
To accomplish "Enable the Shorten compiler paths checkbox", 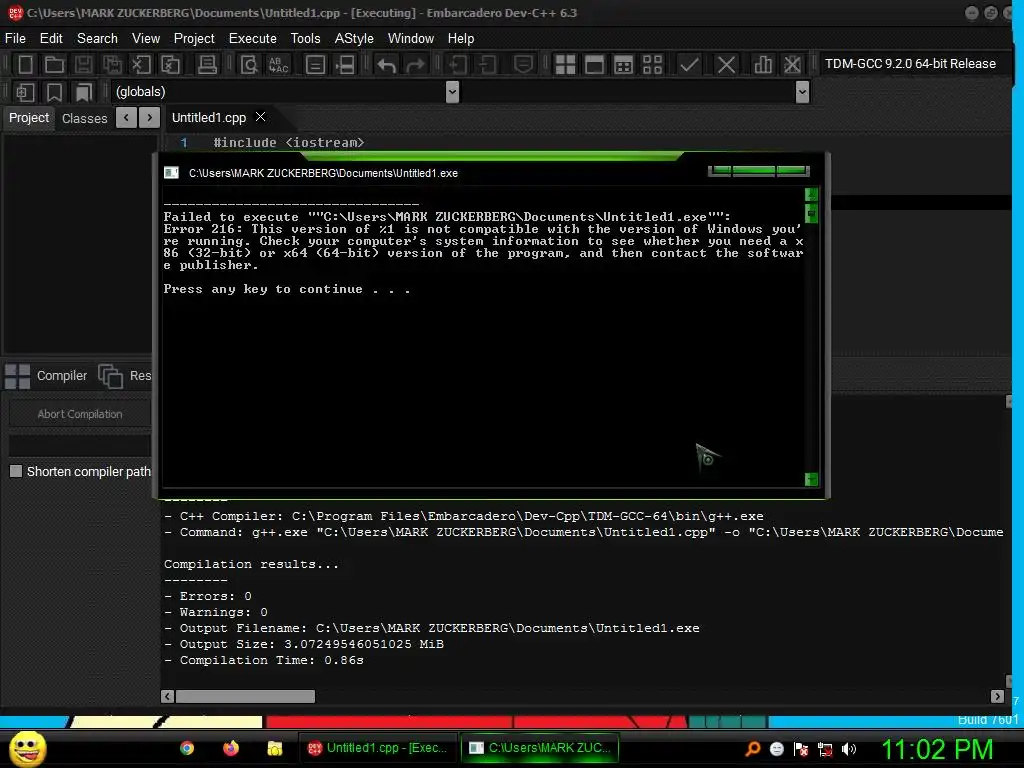I will point(16,471).
